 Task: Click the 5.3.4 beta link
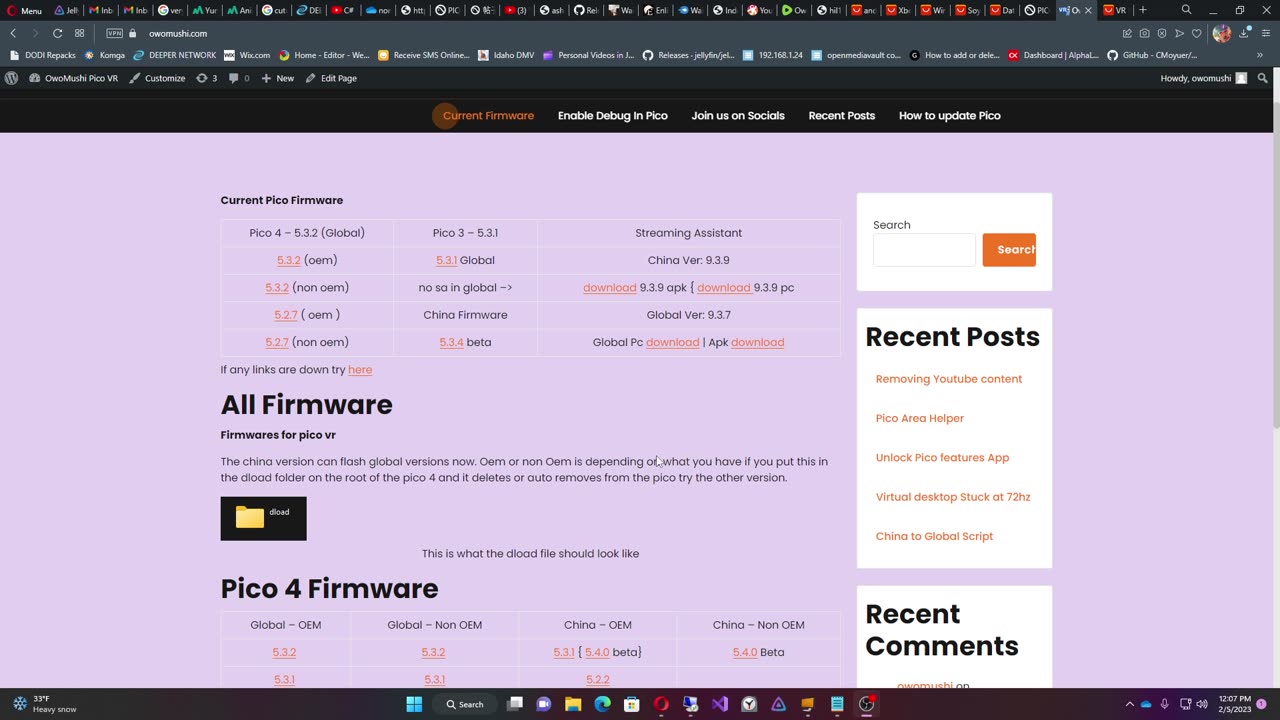coord(451,342)
